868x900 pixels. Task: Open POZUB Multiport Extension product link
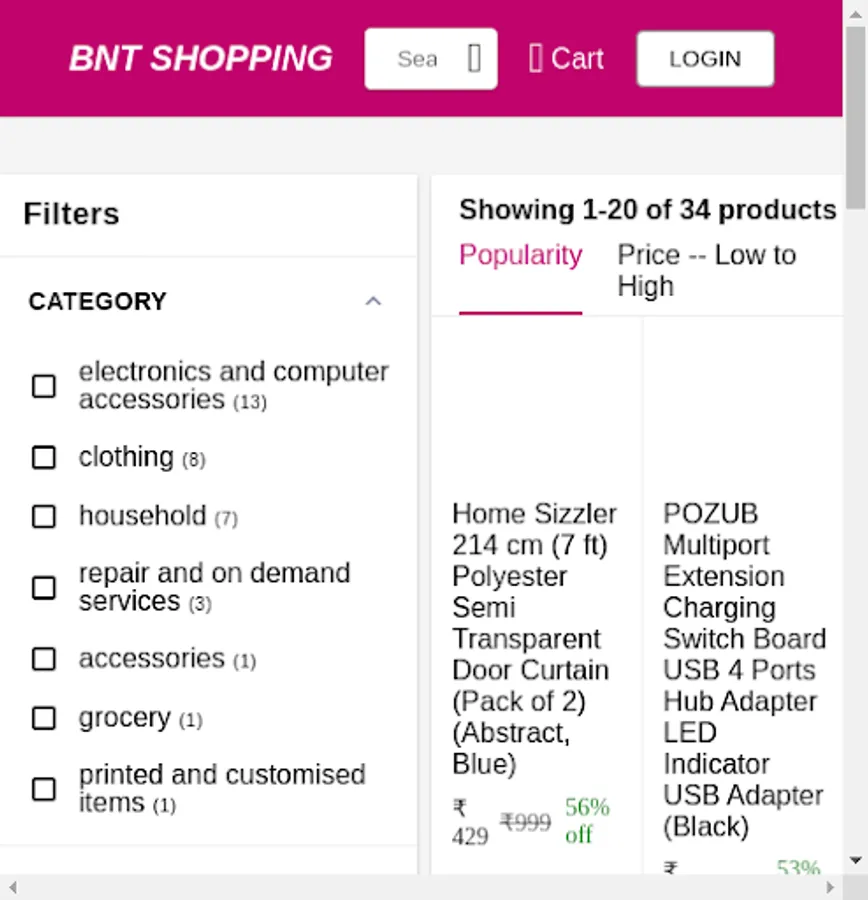coord(744,668)
